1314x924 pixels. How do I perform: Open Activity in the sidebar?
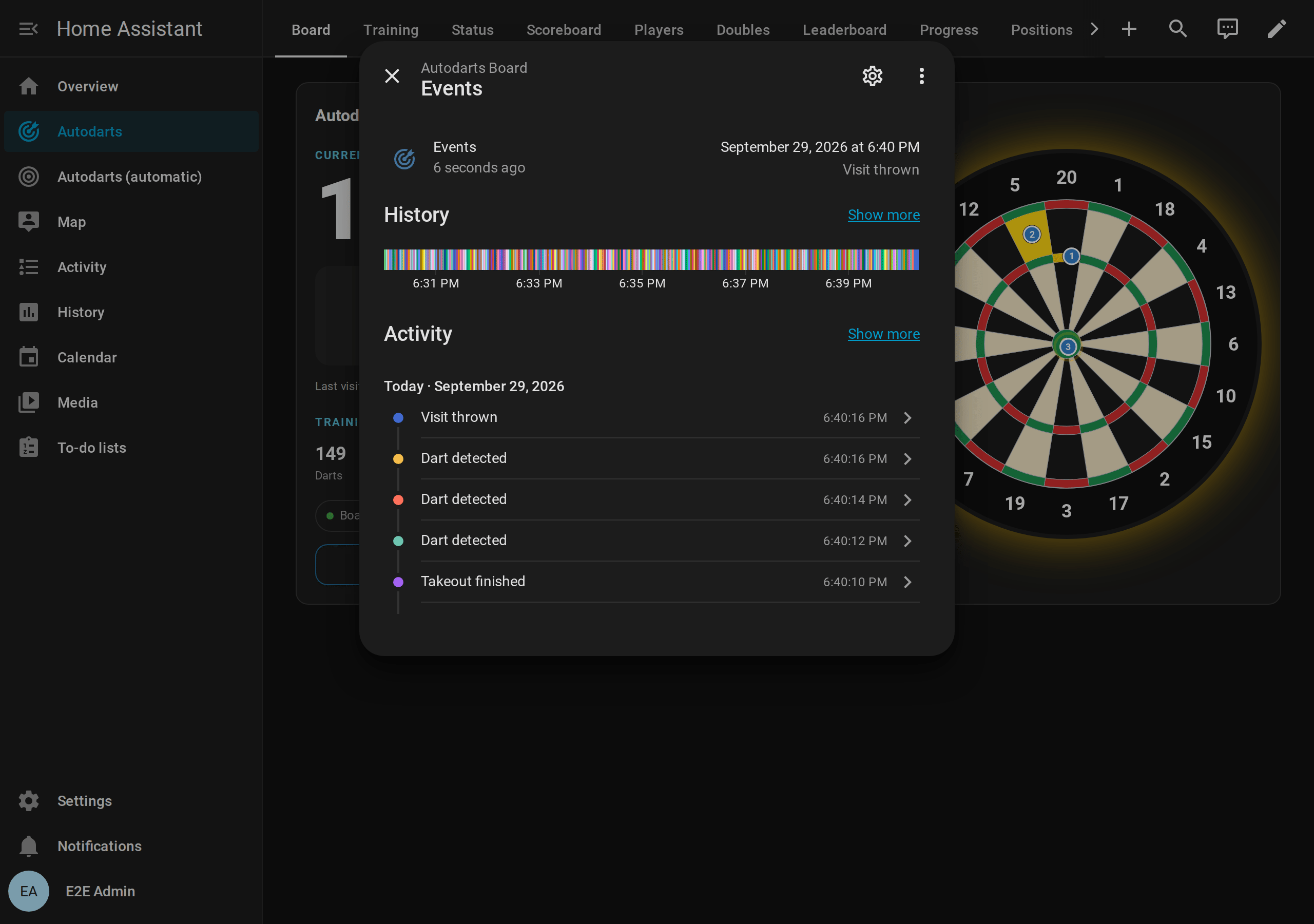pyautogui.click(x=131, y=267)
